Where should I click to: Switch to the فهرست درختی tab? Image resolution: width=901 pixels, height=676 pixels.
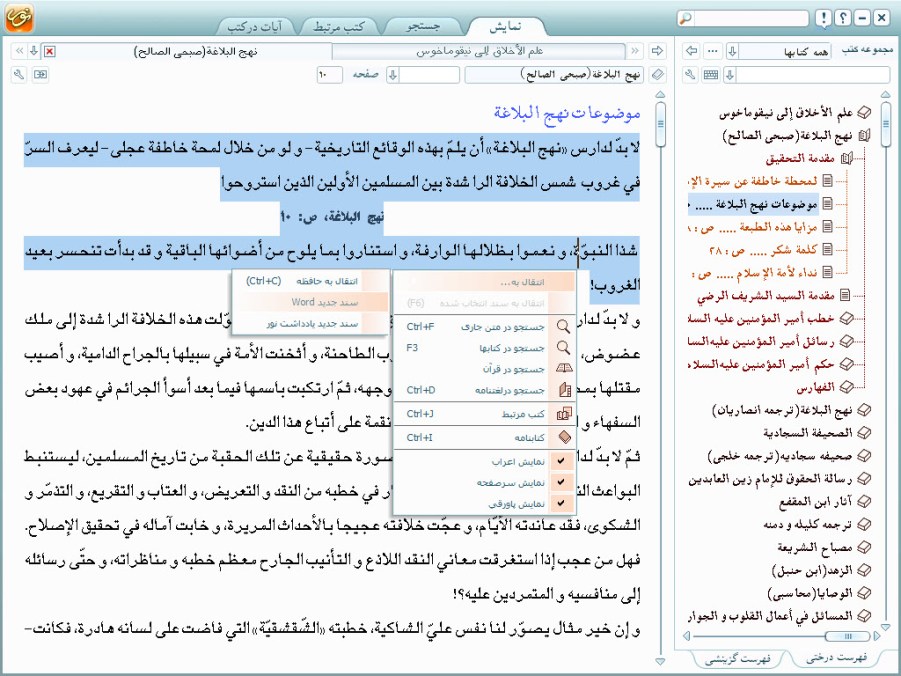point(836,658)
